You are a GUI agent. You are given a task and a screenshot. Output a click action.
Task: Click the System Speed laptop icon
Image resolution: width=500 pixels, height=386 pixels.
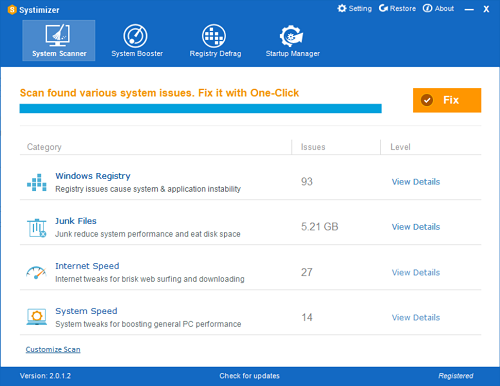[37, 317]
